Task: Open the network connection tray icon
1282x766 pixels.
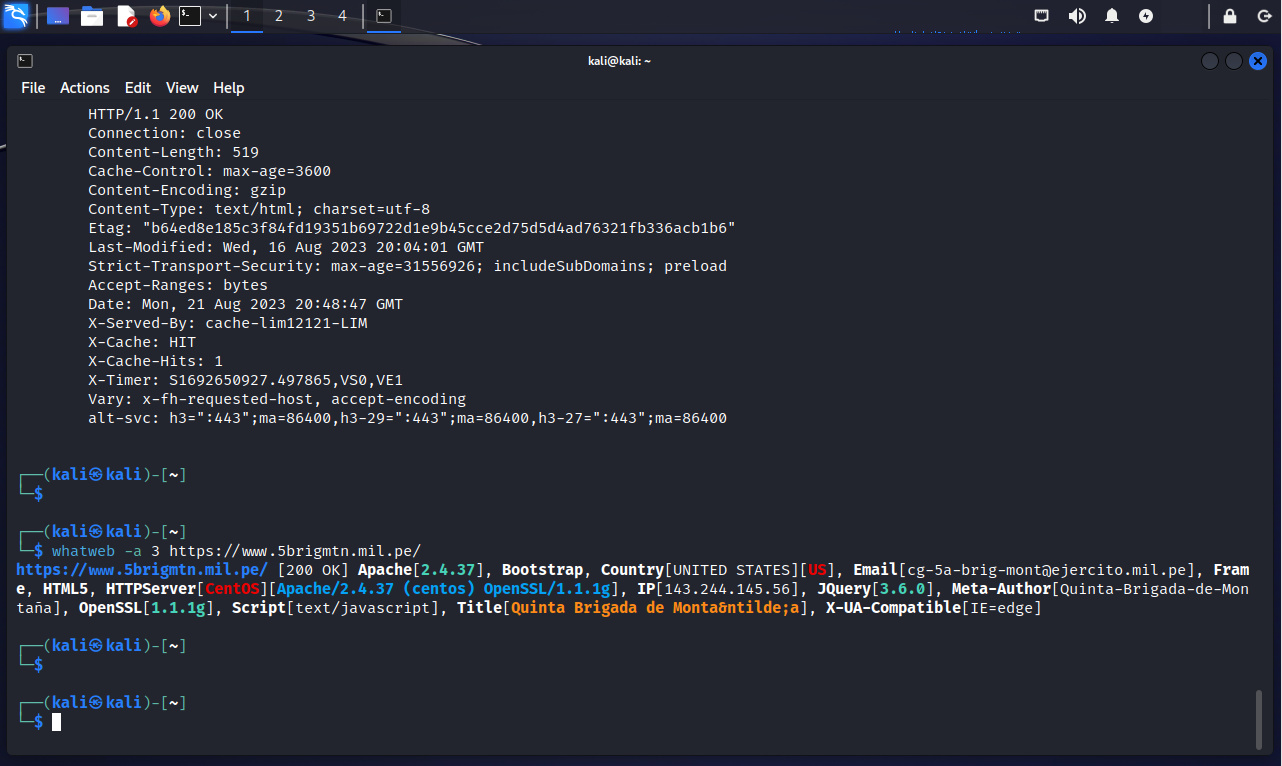Action: [x=1042, y=16]
